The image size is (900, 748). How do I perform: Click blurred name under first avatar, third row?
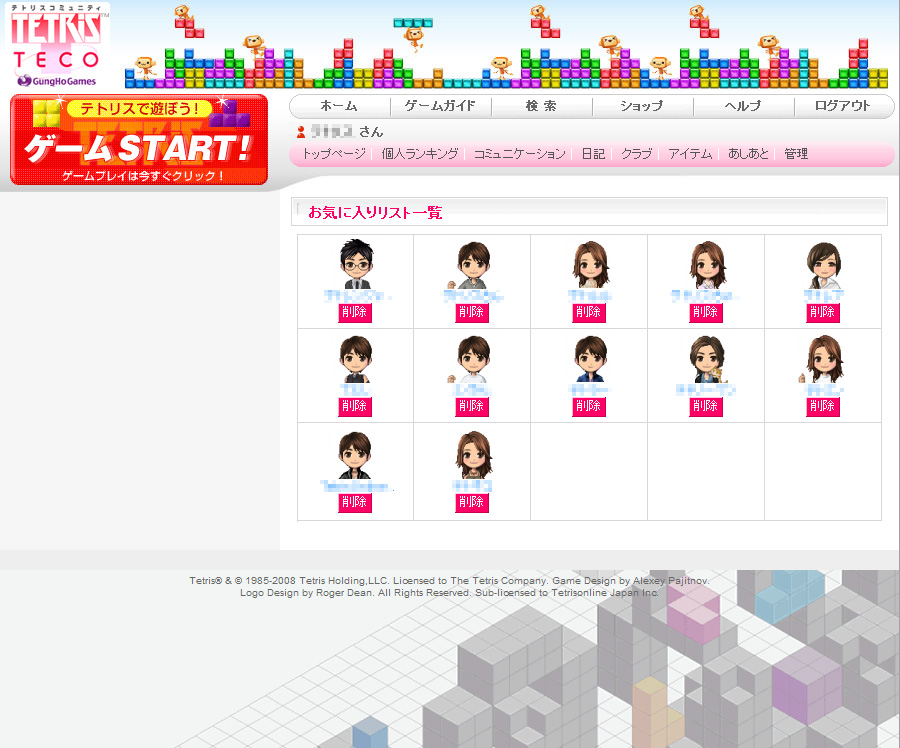pyautogui.click(x=356, y=487)
